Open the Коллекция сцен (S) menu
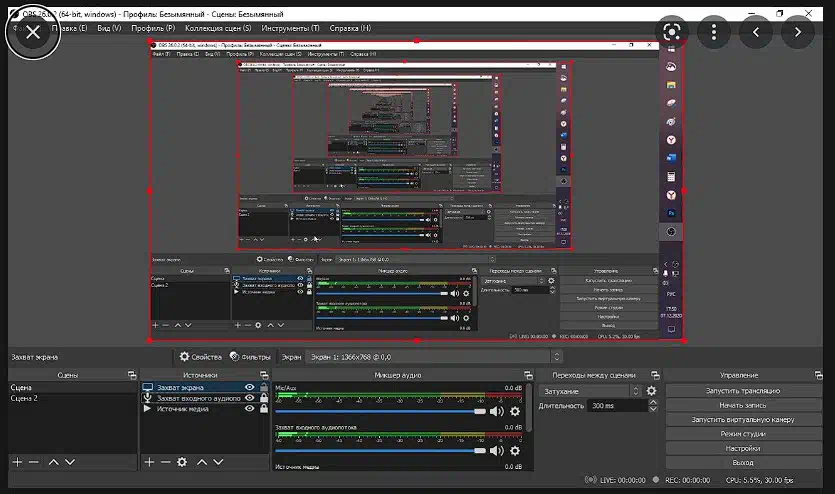The image size is (835, 494). [x=218, y=28]
